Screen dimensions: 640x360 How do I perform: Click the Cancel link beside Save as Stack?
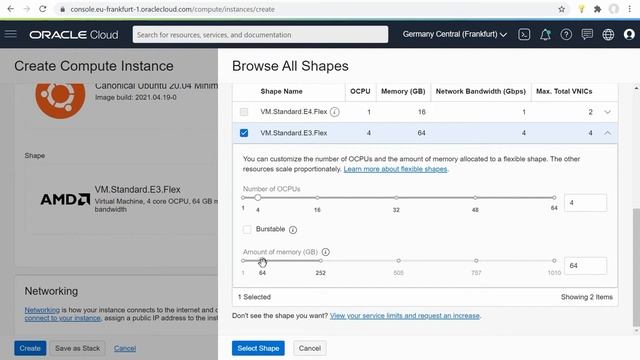pyautogui.click(x=125, y=348)
